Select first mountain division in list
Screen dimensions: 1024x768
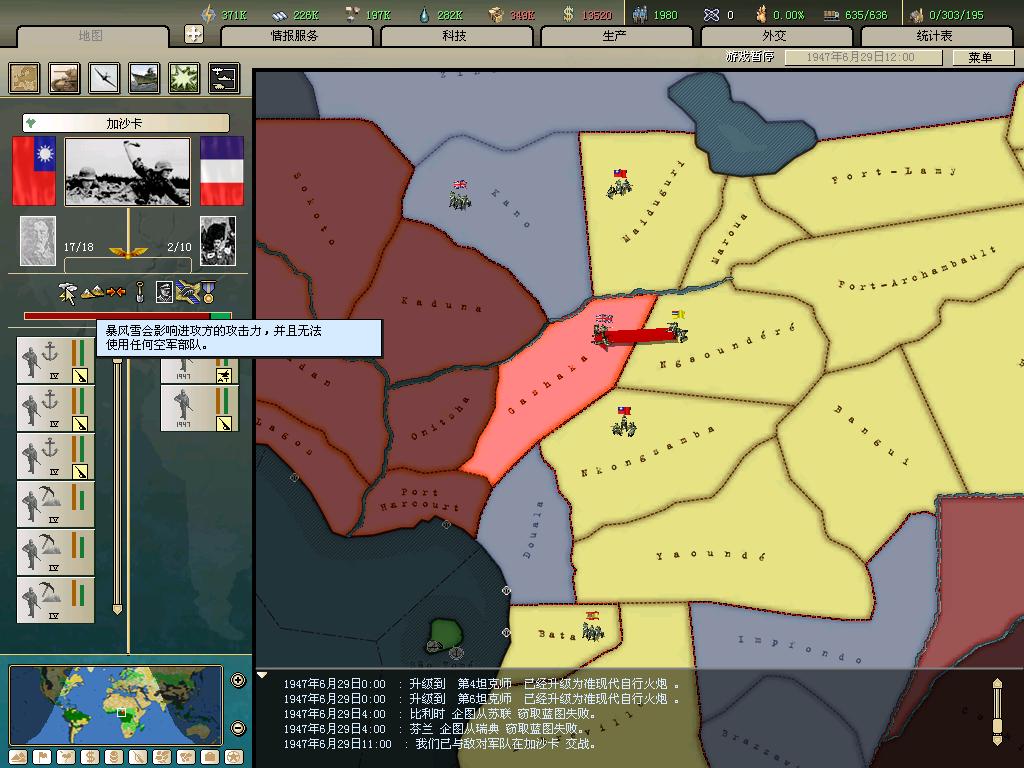pos(55,504)
